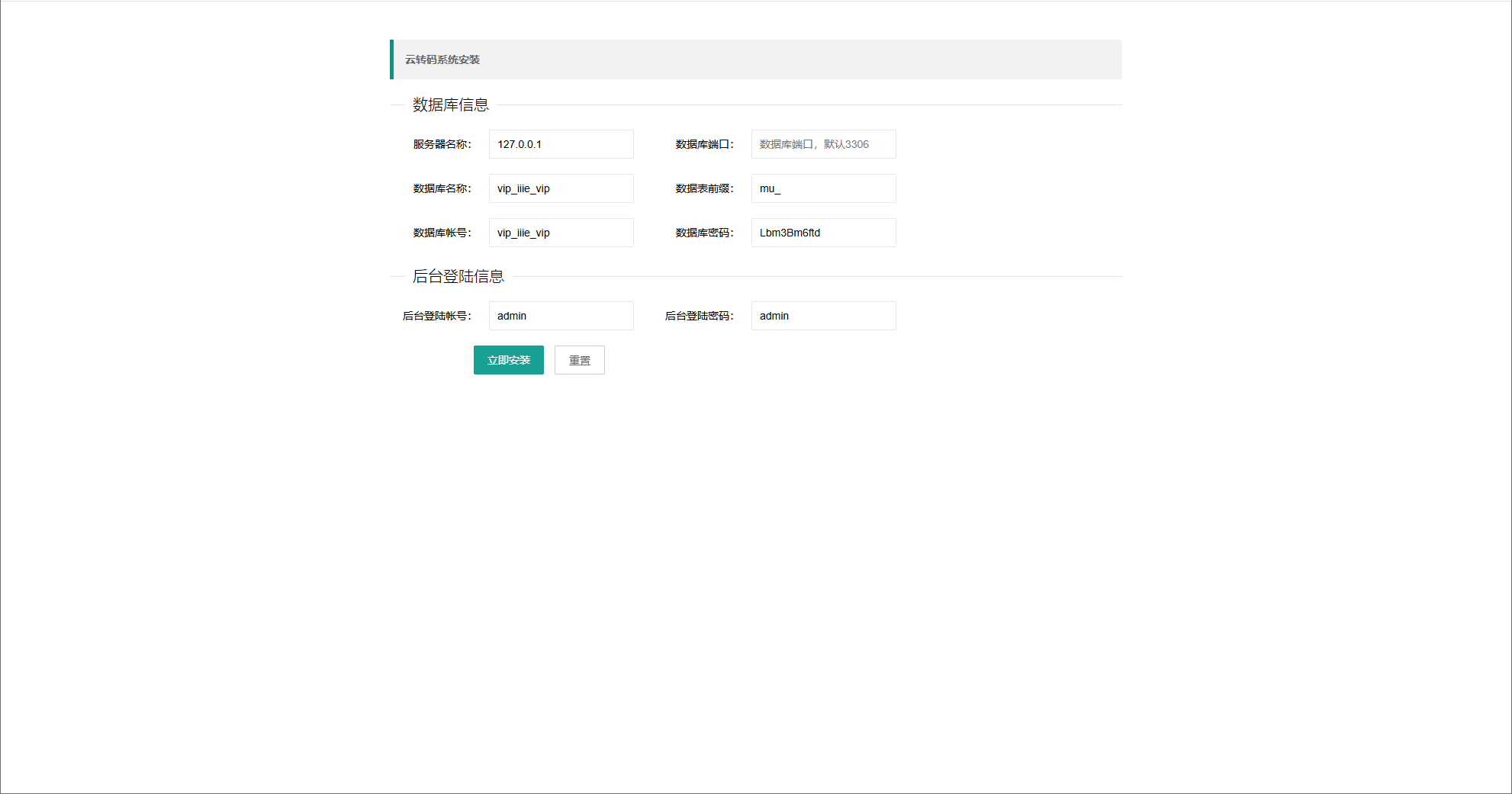Click the 重置 reset button
Screen dimensions: 1512x794
click(579, 360)
